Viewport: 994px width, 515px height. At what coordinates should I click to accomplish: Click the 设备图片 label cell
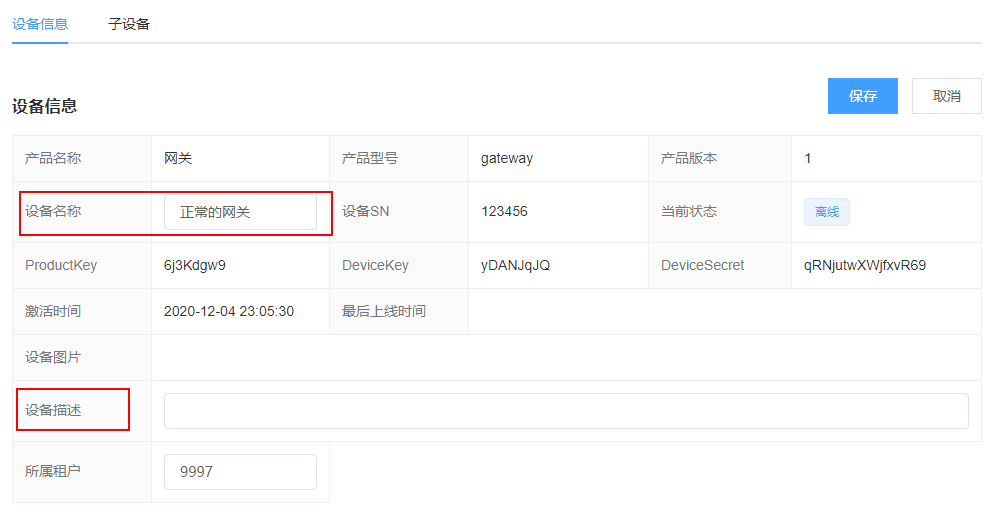click(x=53, y=357)
